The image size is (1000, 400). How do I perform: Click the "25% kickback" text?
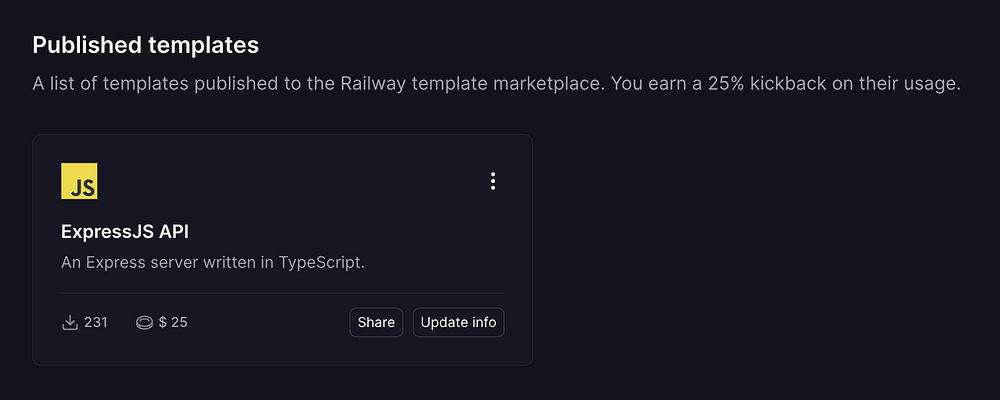pos(724,85)
